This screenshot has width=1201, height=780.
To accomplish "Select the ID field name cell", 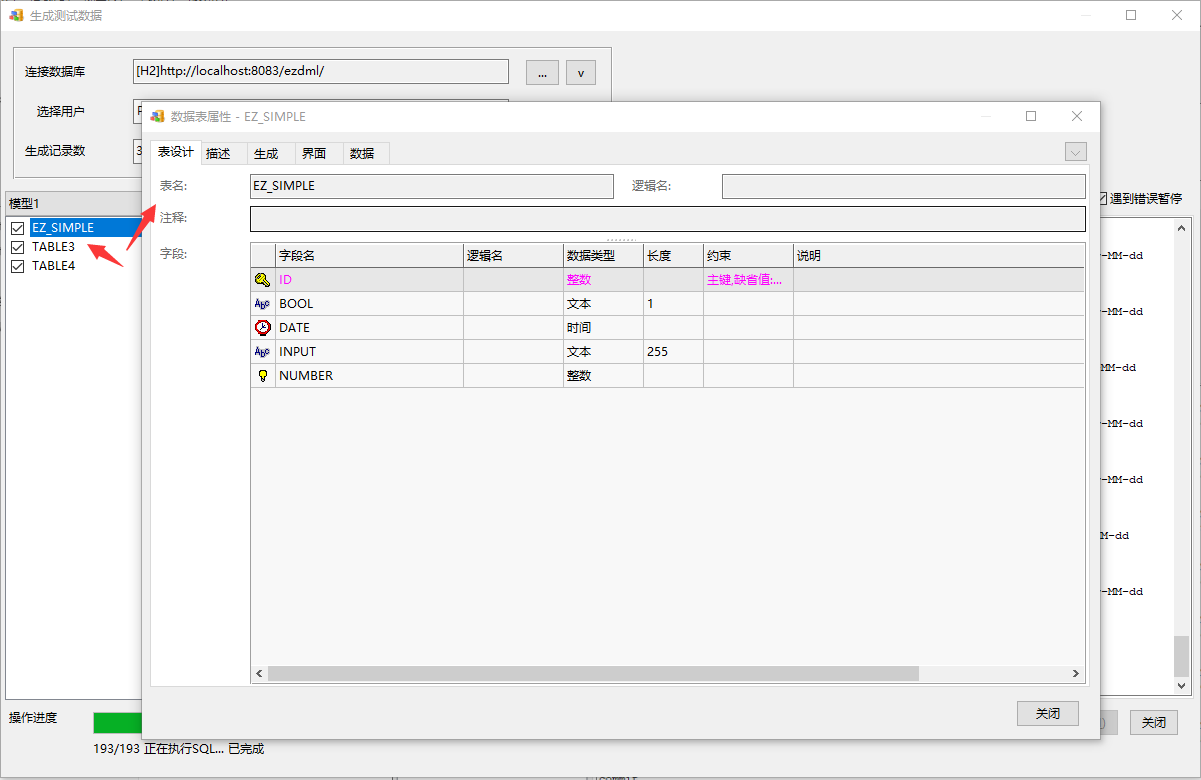I will click(369, 280).
